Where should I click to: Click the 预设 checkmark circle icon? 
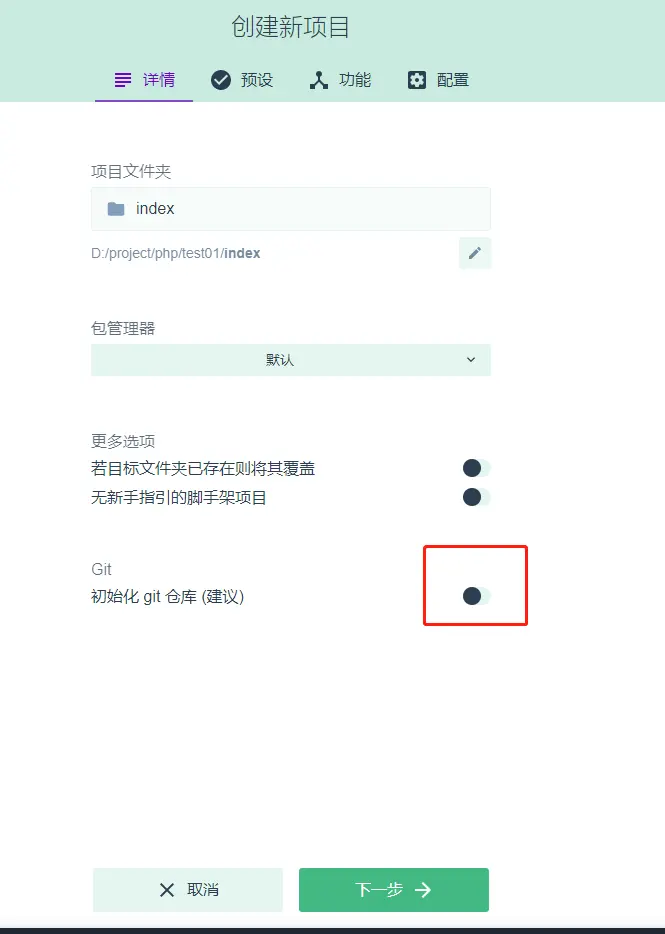pyautogui.click(x=220, y=80)
